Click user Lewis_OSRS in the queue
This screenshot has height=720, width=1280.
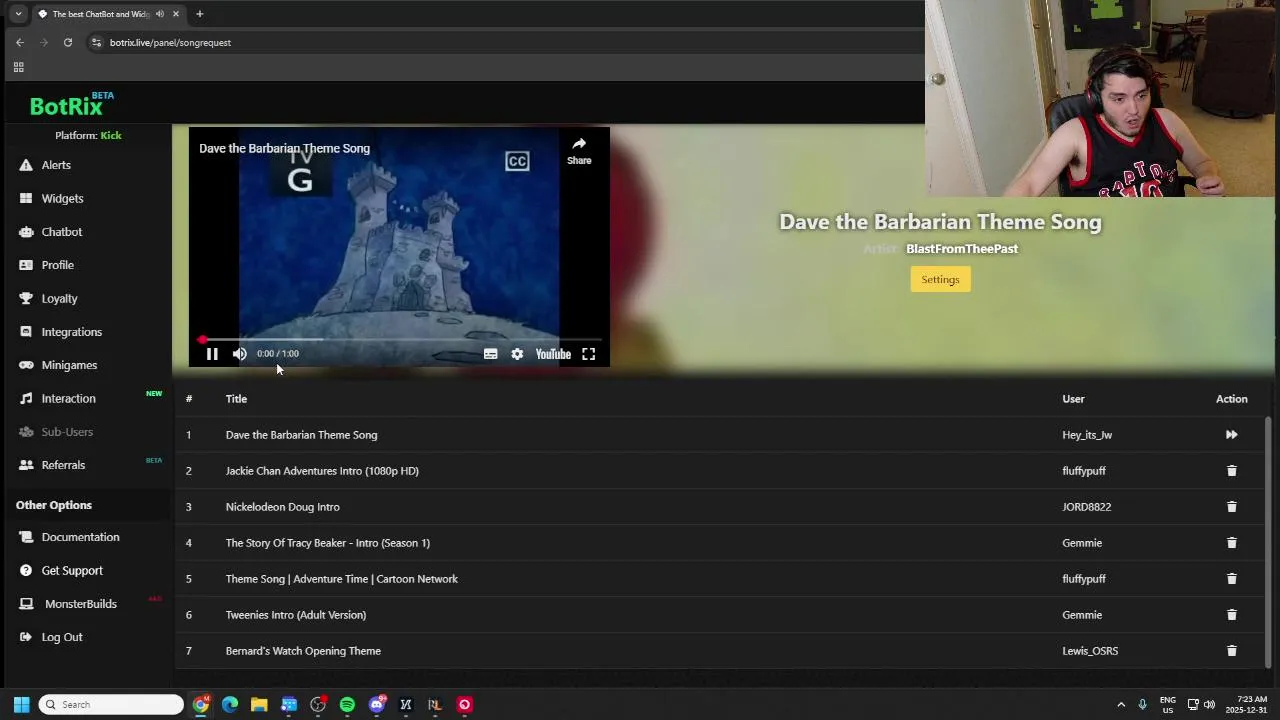point(1090,651)
